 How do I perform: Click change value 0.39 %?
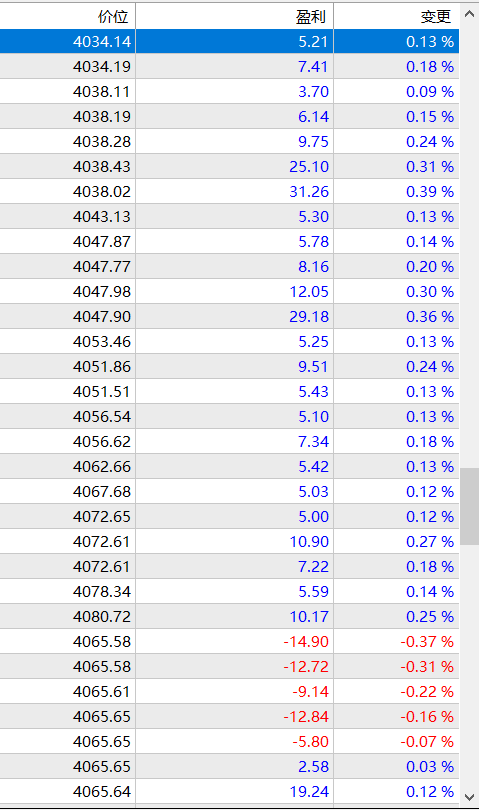[430, 192]
